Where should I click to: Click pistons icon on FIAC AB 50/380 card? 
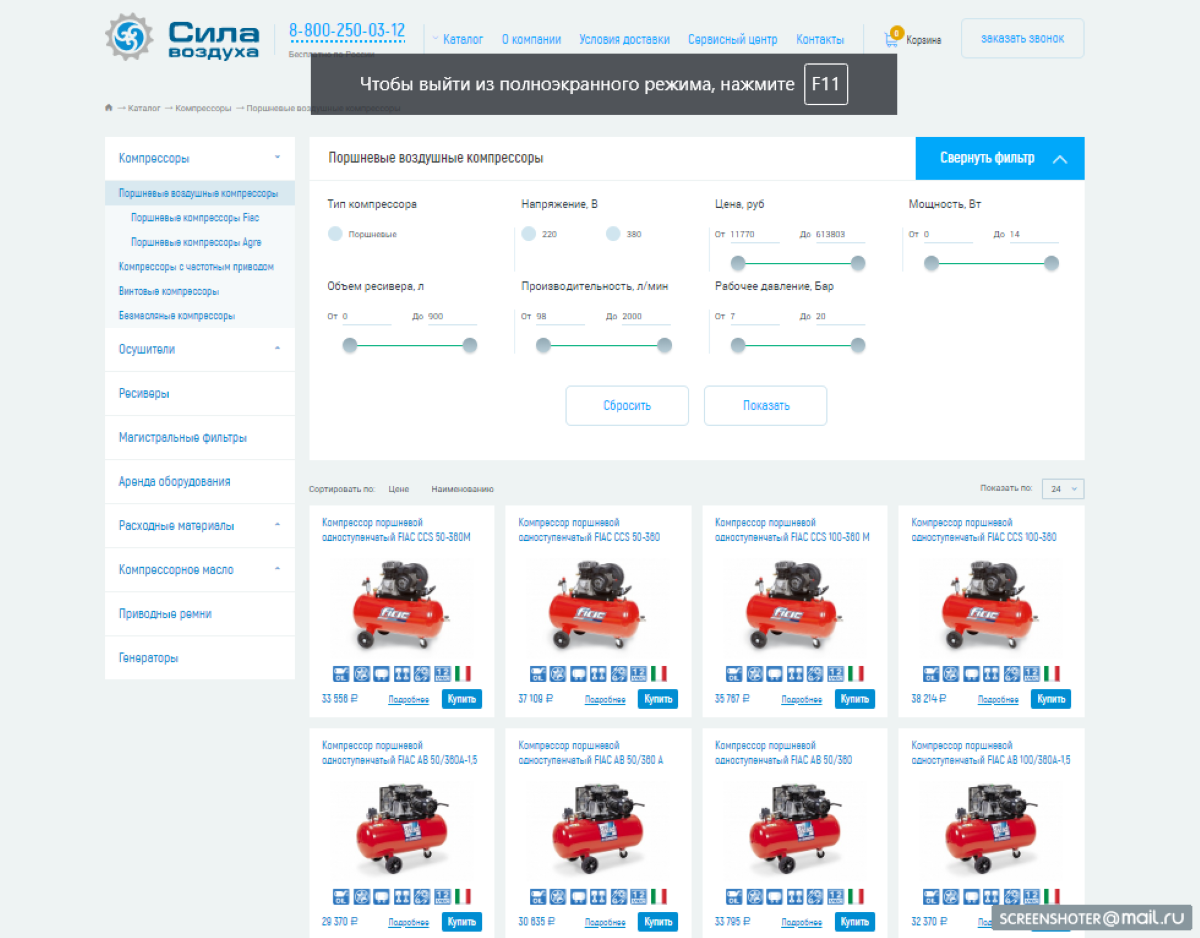[x=795, y=897]
